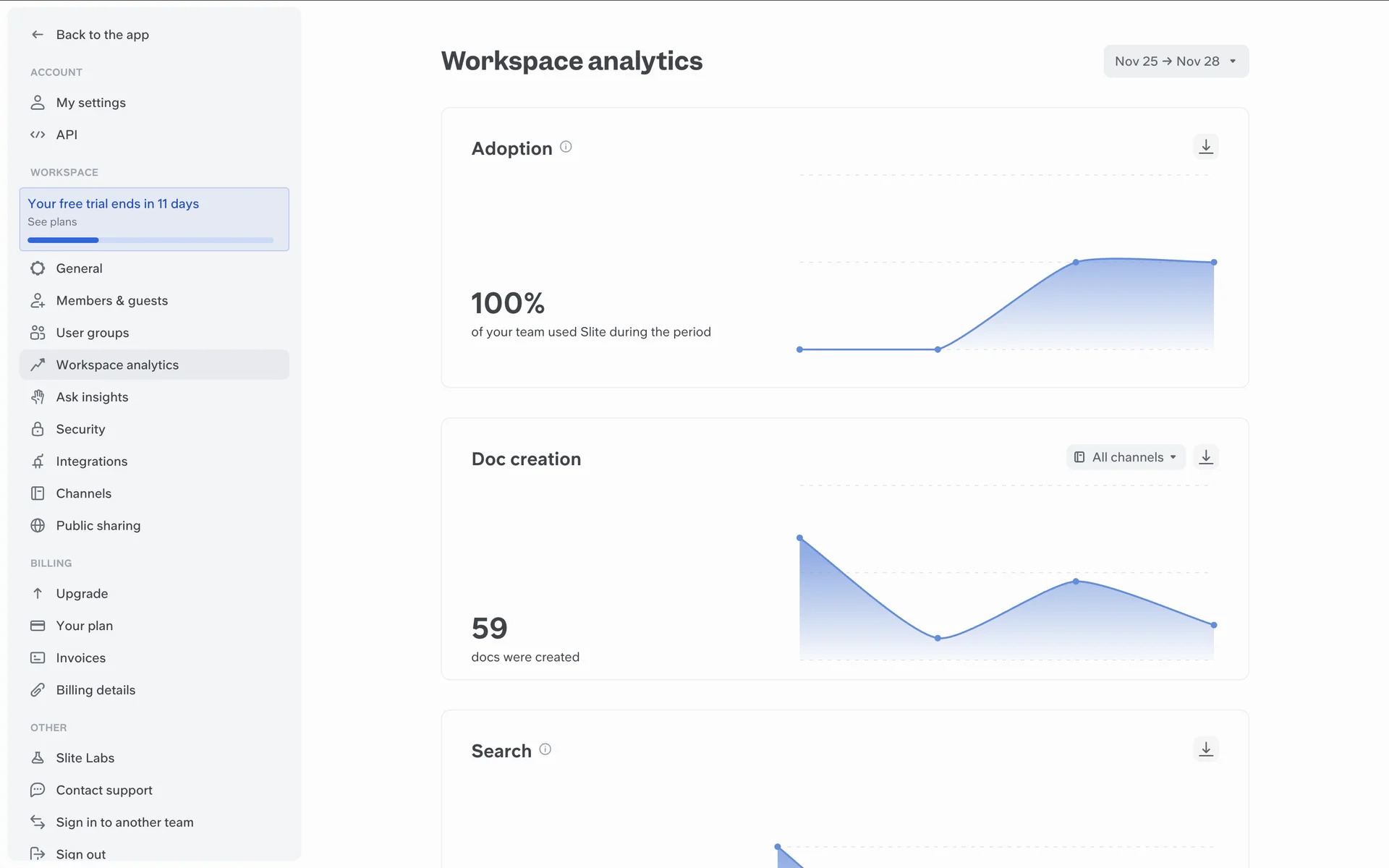Open the Ask insights section

click(x=92, y=397)
